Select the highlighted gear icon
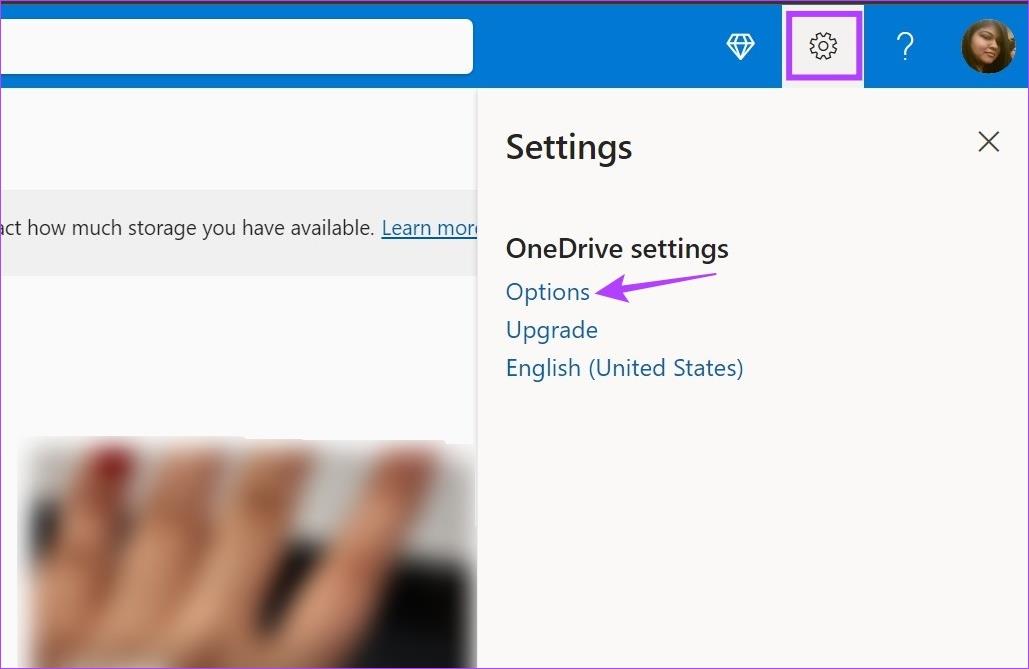 [822, 46]
